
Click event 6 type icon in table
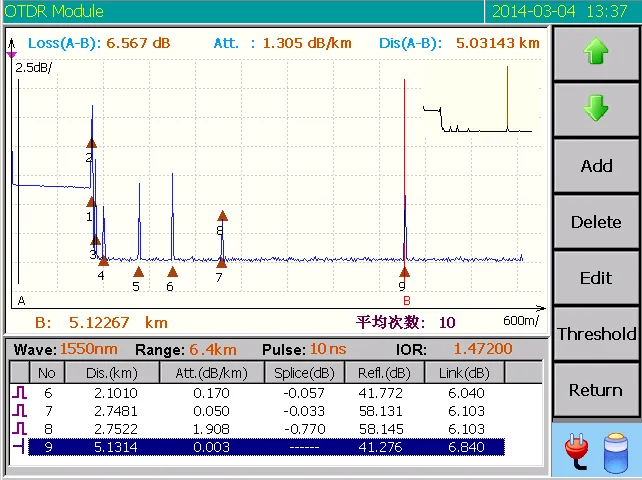[x=19, y=393]
